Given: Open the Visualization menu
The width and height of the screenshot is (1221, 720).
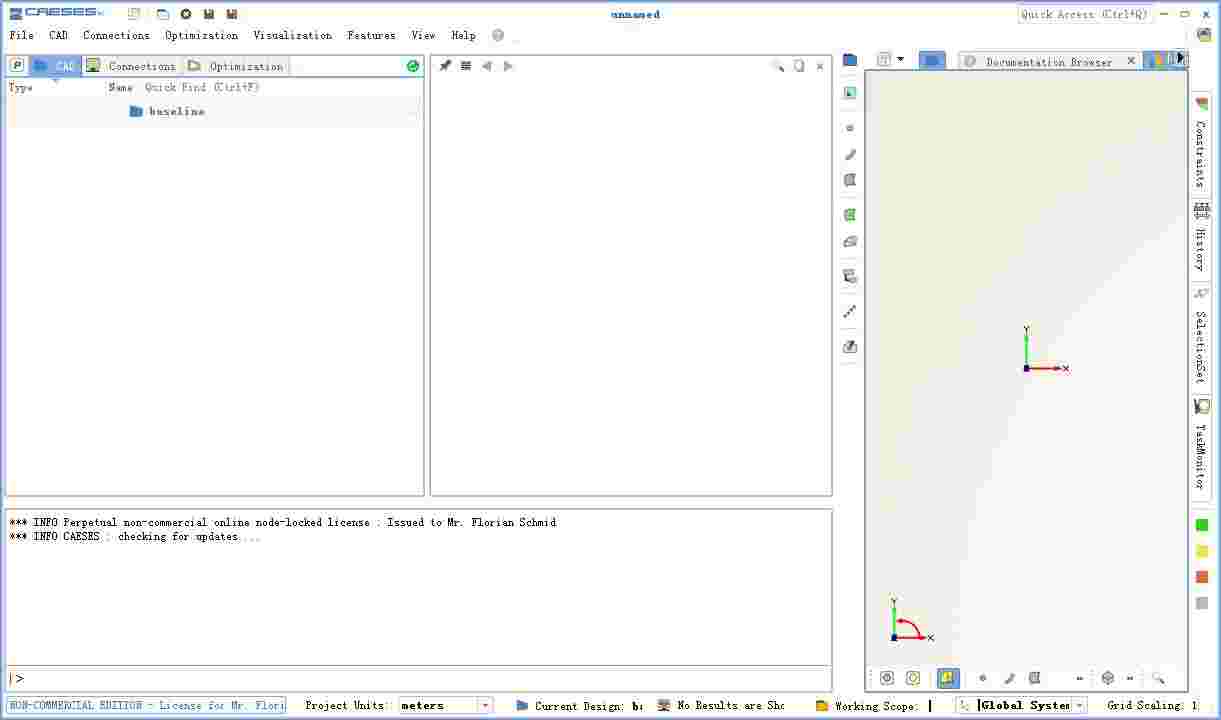Looking at the screenshot, I should click(292, 35).
